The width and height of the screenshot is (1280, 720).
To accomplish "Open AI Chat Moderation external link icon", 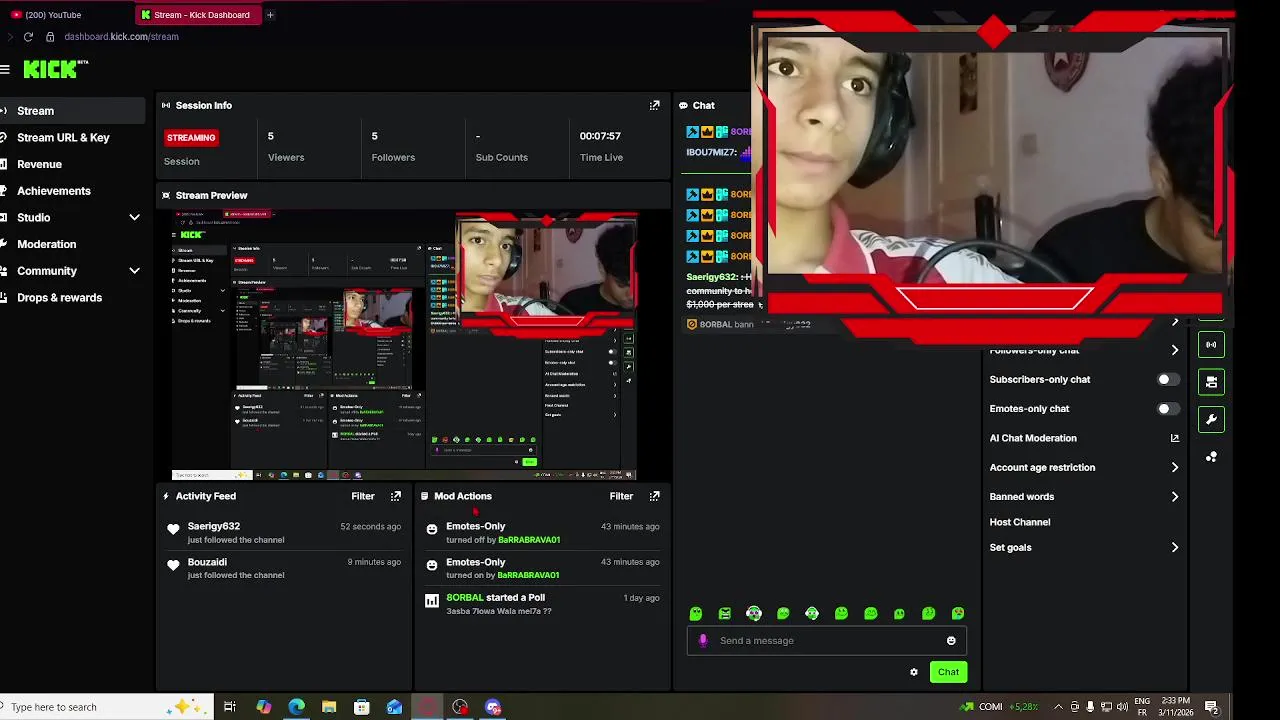I will (x=1175, y=438).
